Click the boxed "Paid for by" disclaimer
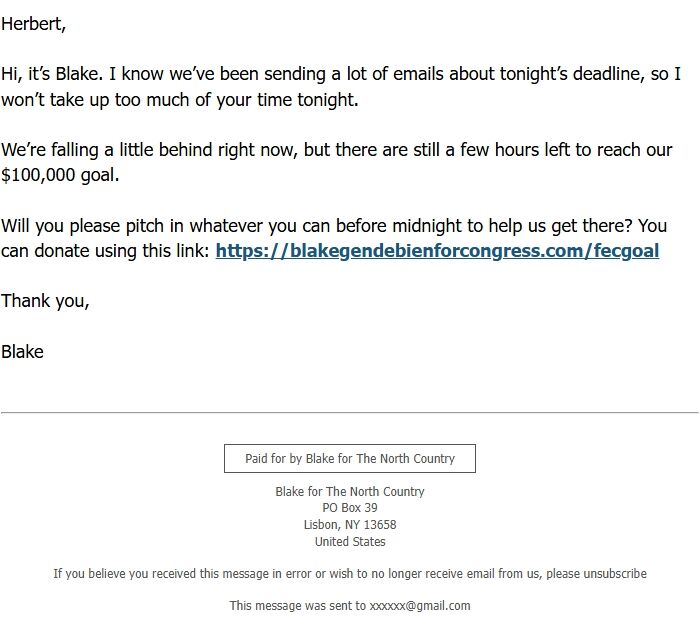This screenshot has height=625, width=700. coord(350,459)
